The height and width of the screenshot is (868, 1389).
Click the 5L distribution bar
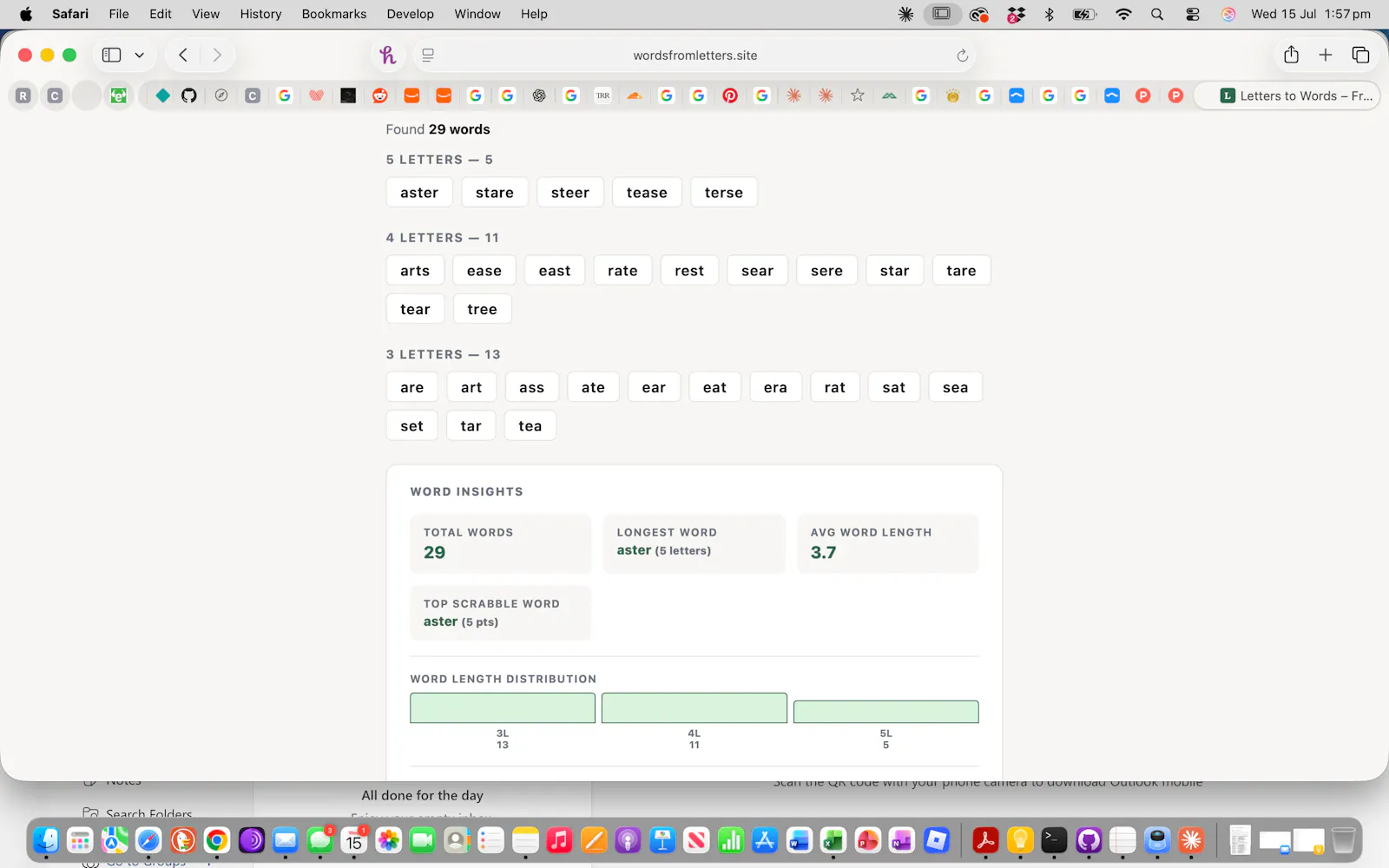pos(885,712)
